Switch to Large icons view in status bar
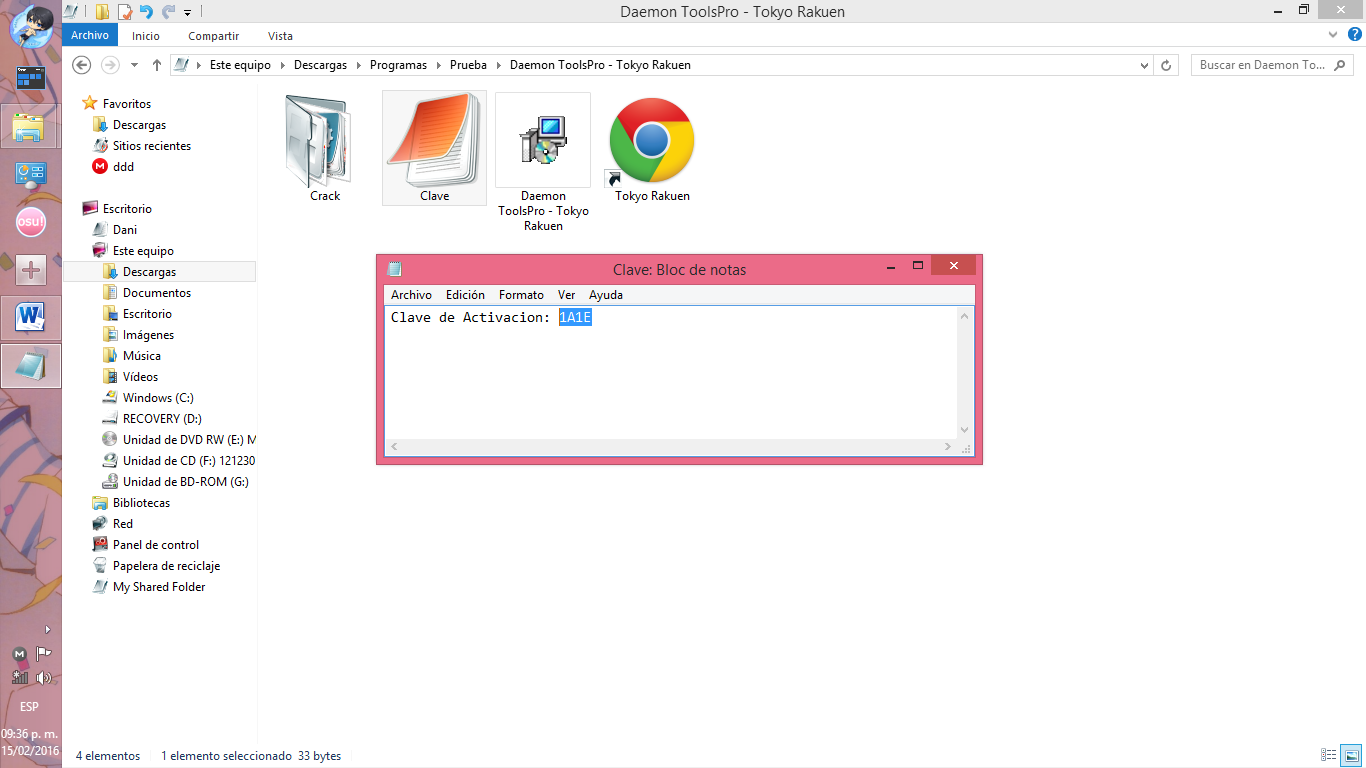The image size is (1366, 768). click(1351, 756)
